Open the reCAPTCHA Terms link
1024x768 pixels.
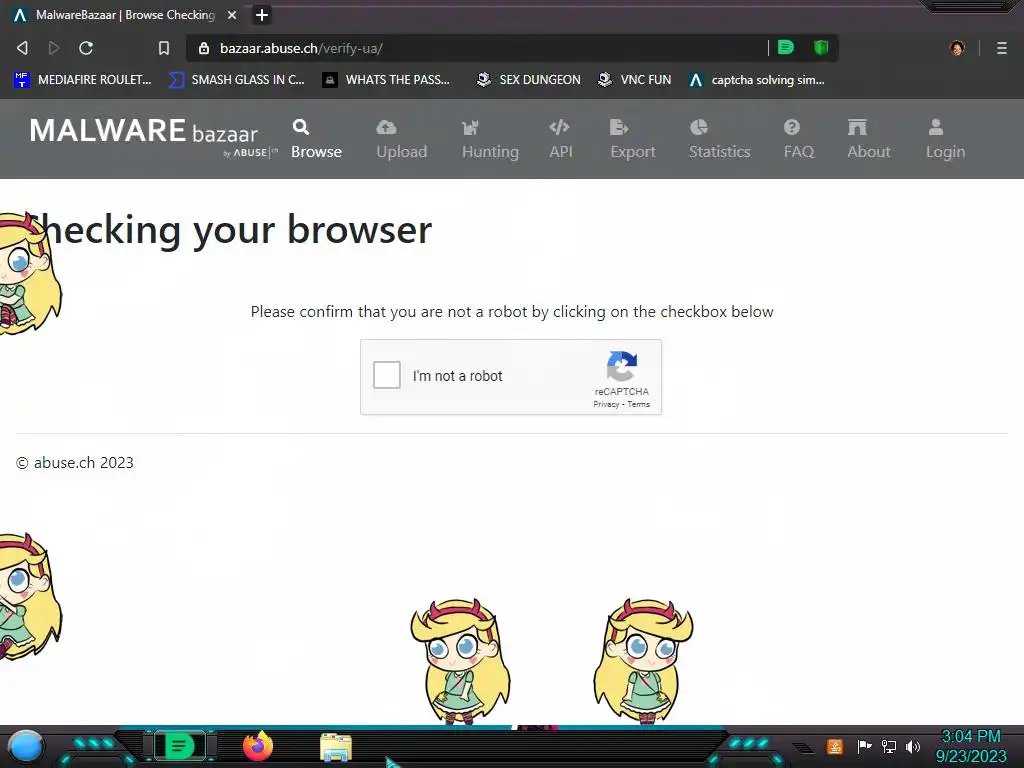[639, 404]
